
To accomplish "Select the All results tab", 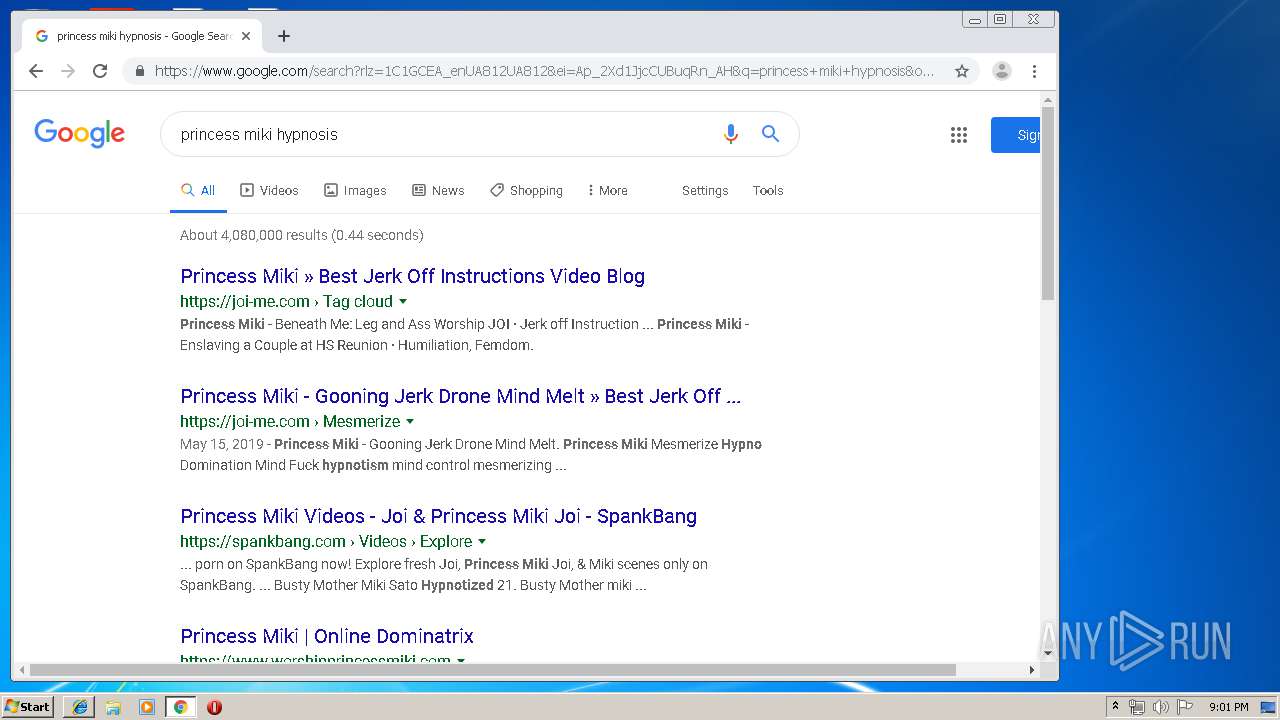I will tap(198, 190).
